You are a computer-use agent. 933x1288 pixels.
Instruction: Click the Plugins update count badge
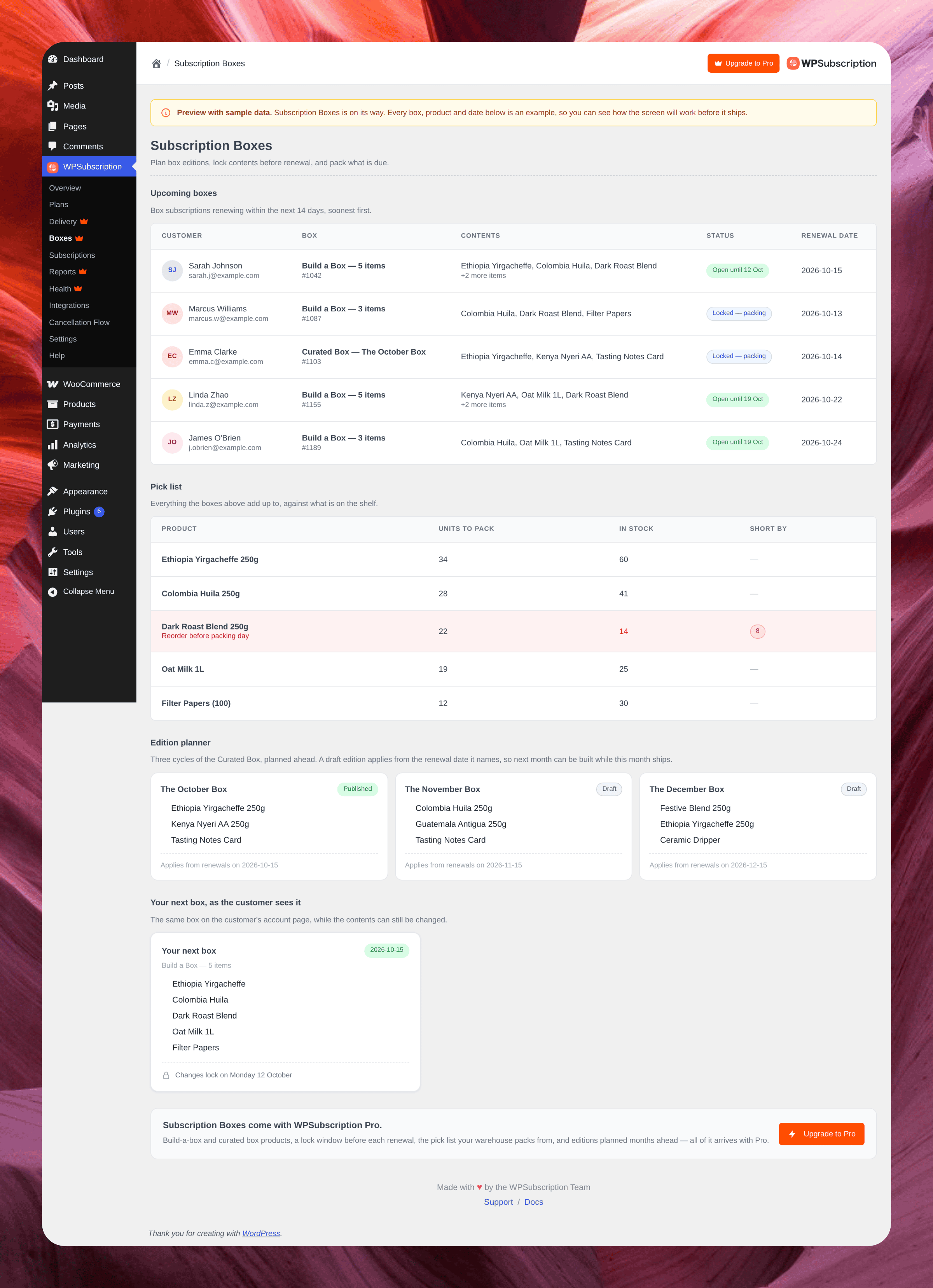point(99,511)
